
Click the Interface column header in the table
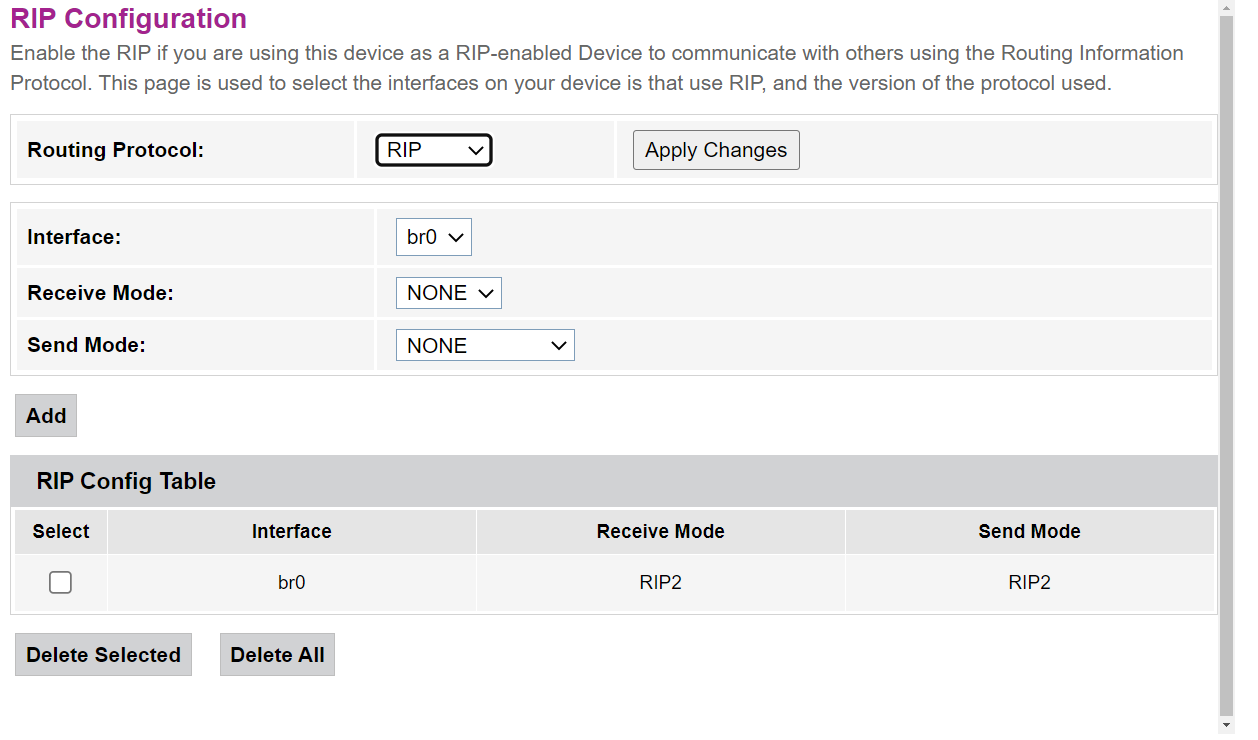click(x=291, y=532)
